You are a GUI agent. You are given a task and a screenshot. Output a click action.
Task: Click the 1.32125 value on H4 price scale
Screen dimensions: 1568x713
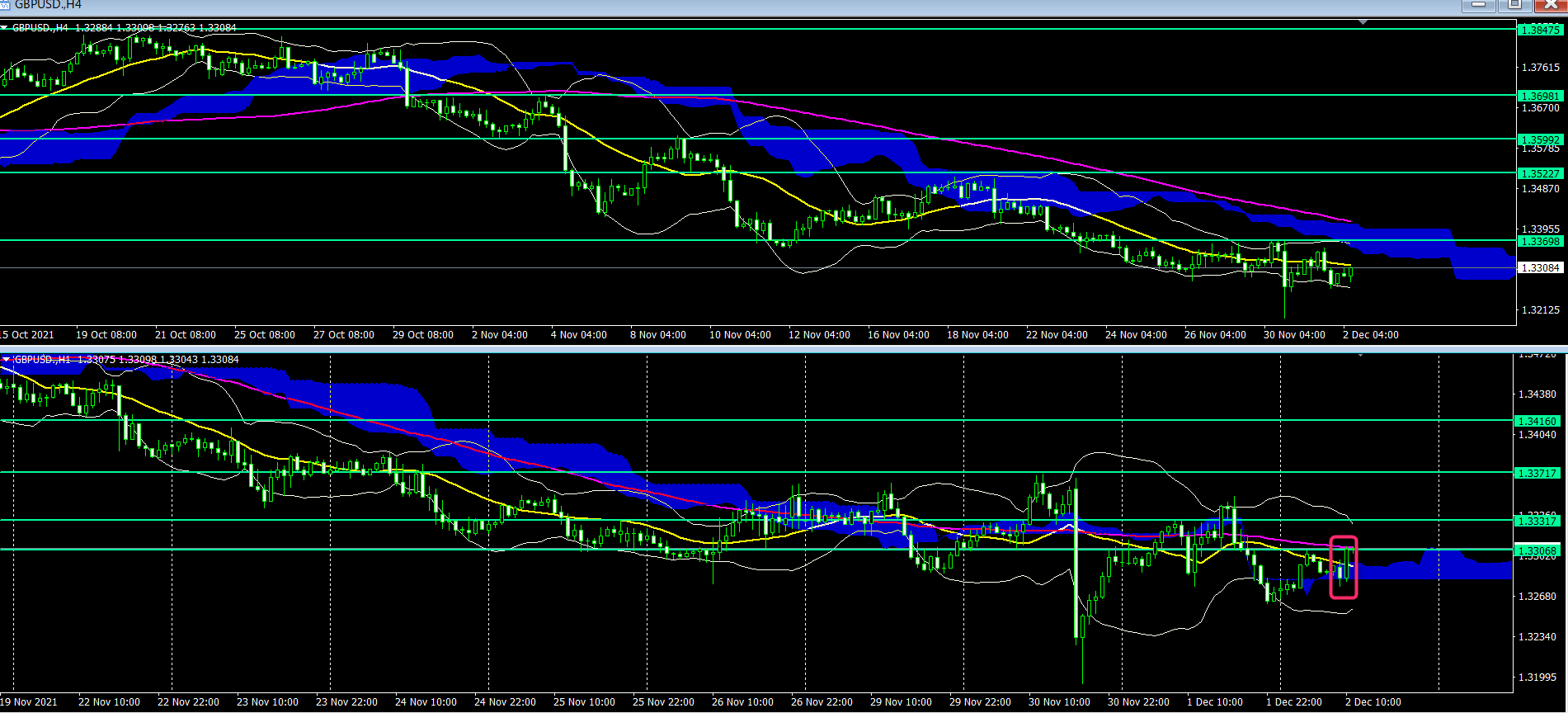(1540, 310)
